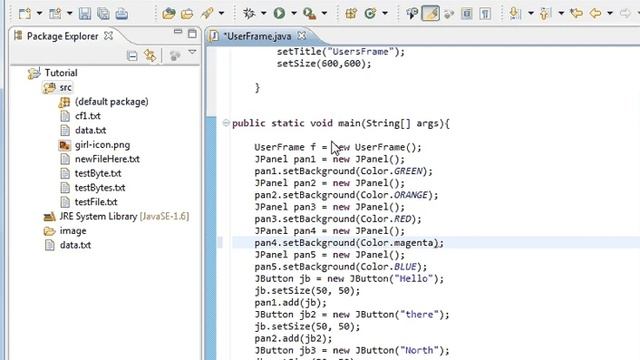The width and height of the screenshot is (640, 360).
Task: Open the Previous Annotation dropdown arrow
Action: tap(561, 13)
